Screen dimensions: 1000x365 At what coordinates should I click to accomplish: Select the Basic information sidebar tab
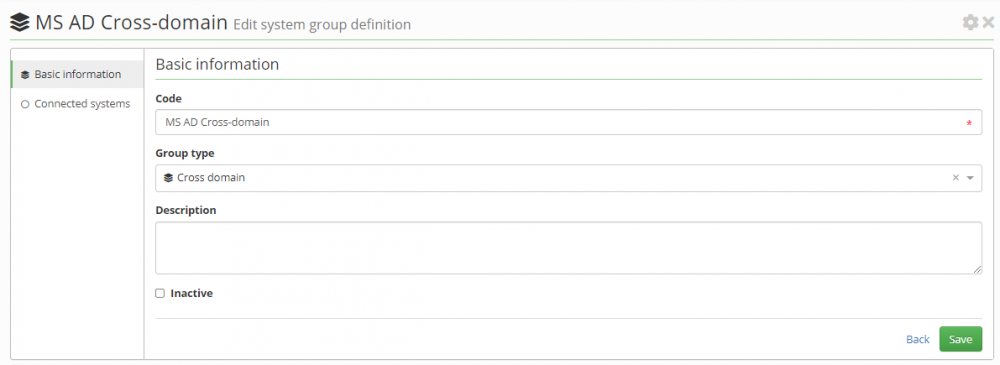[x=77, y=75]
